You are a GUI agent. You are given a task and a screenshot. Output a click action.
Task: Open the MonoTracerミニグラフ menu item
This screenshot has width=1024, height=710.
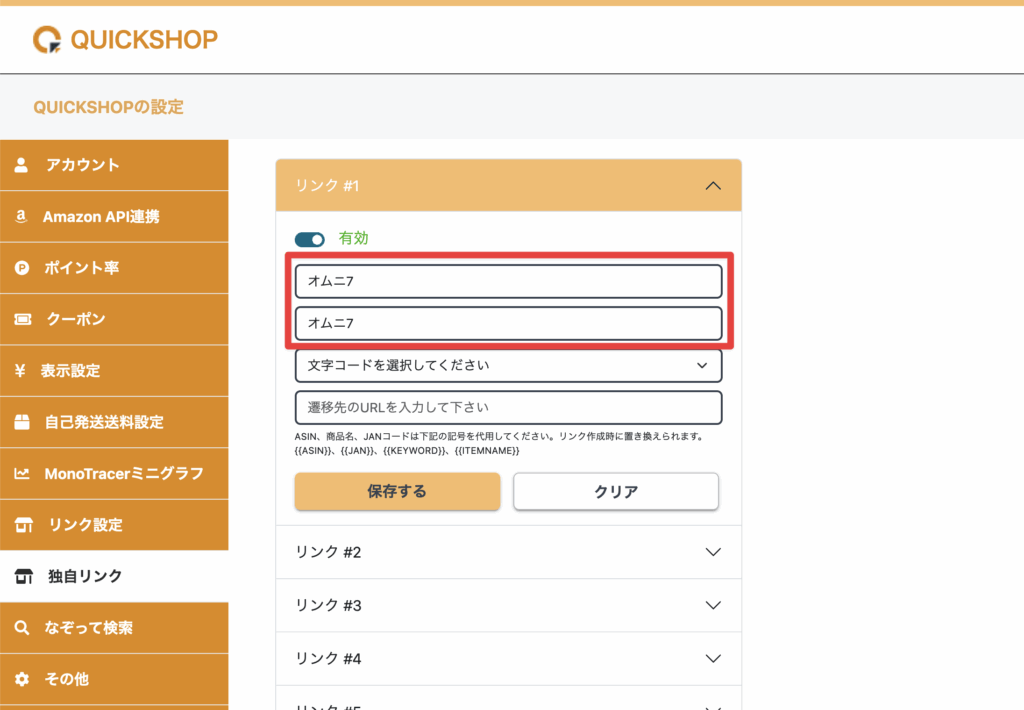pyautogui.click(x=114, y=474)
